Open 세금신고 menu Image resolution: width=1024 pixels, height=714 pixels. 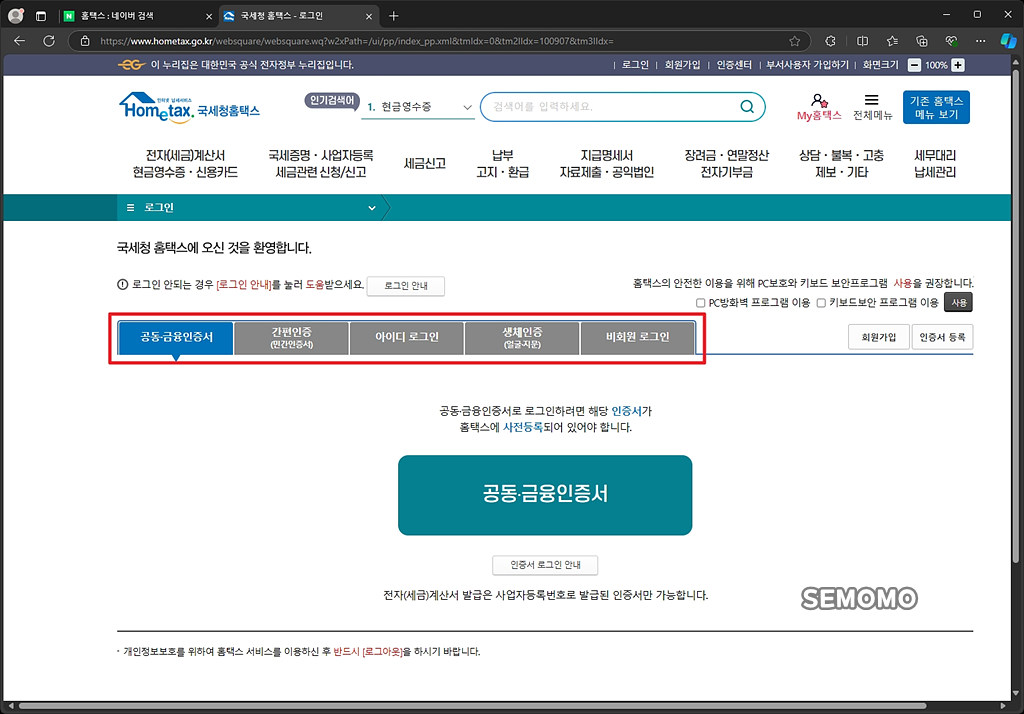[424, 163]
